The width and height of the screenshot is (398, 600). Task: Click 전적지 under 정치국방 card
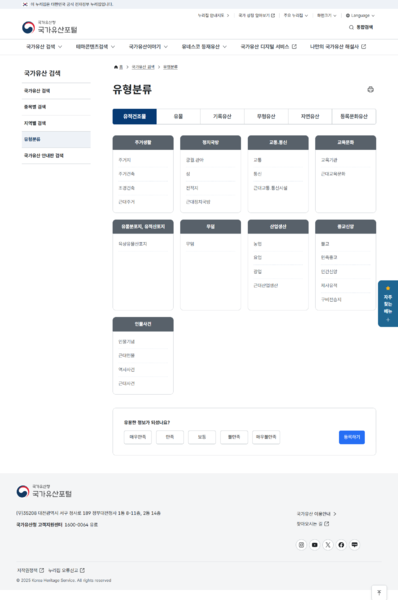[x=192, y=188]
